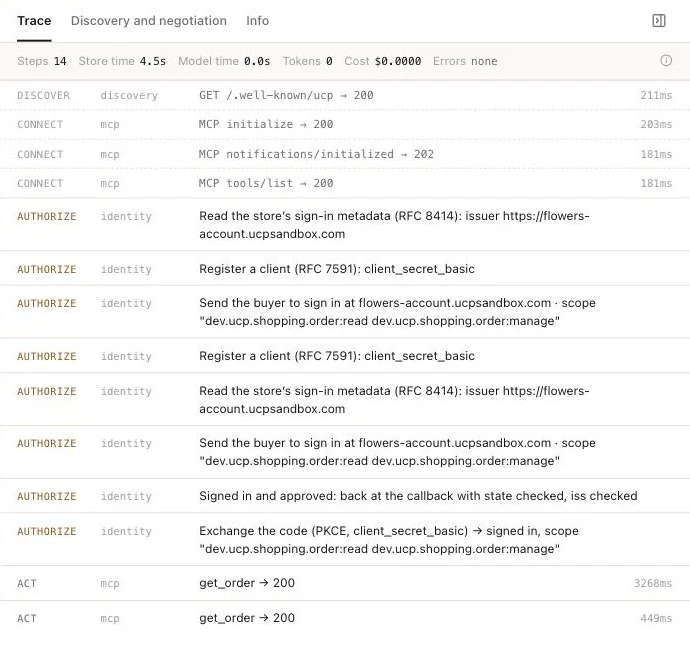This screenshot has height=645, width=690.
Task: Select the MCP initialize → 200 row
Action: tap(345, 125)
